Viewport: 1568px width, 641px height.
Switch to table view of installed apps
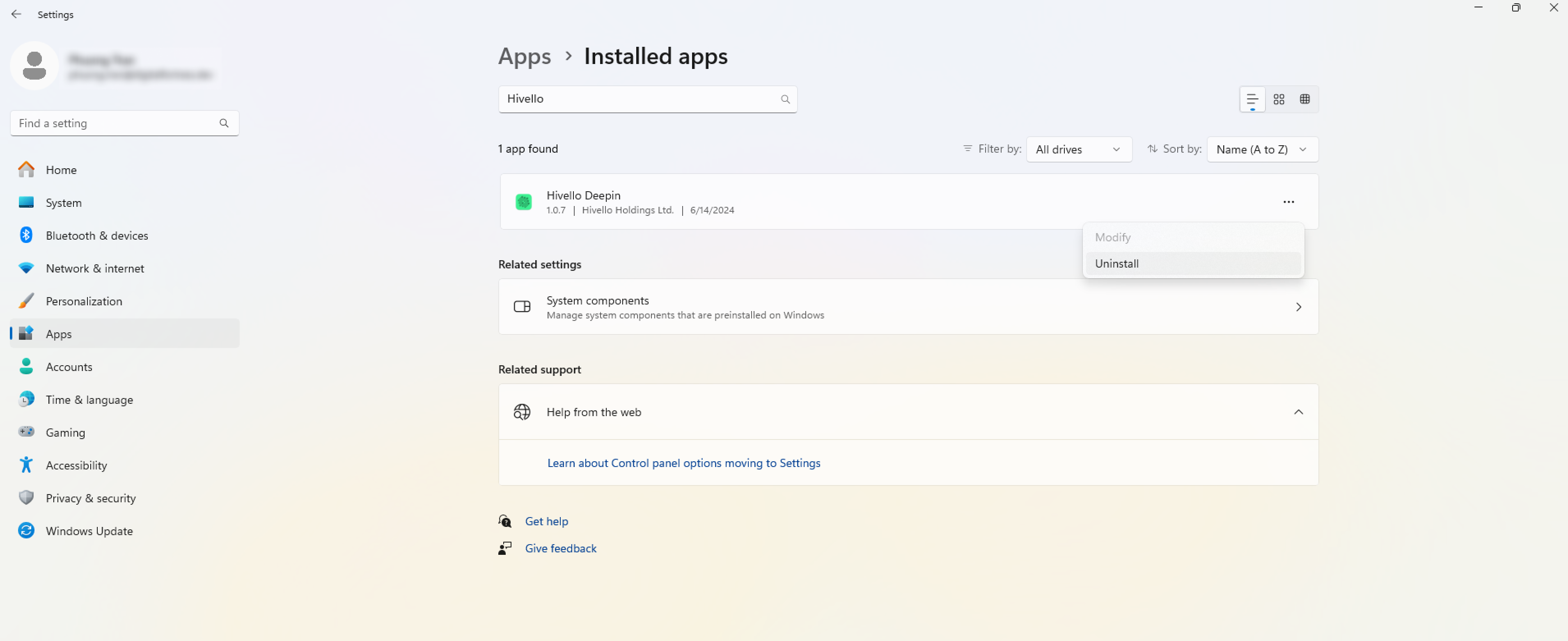point(1305,98)
